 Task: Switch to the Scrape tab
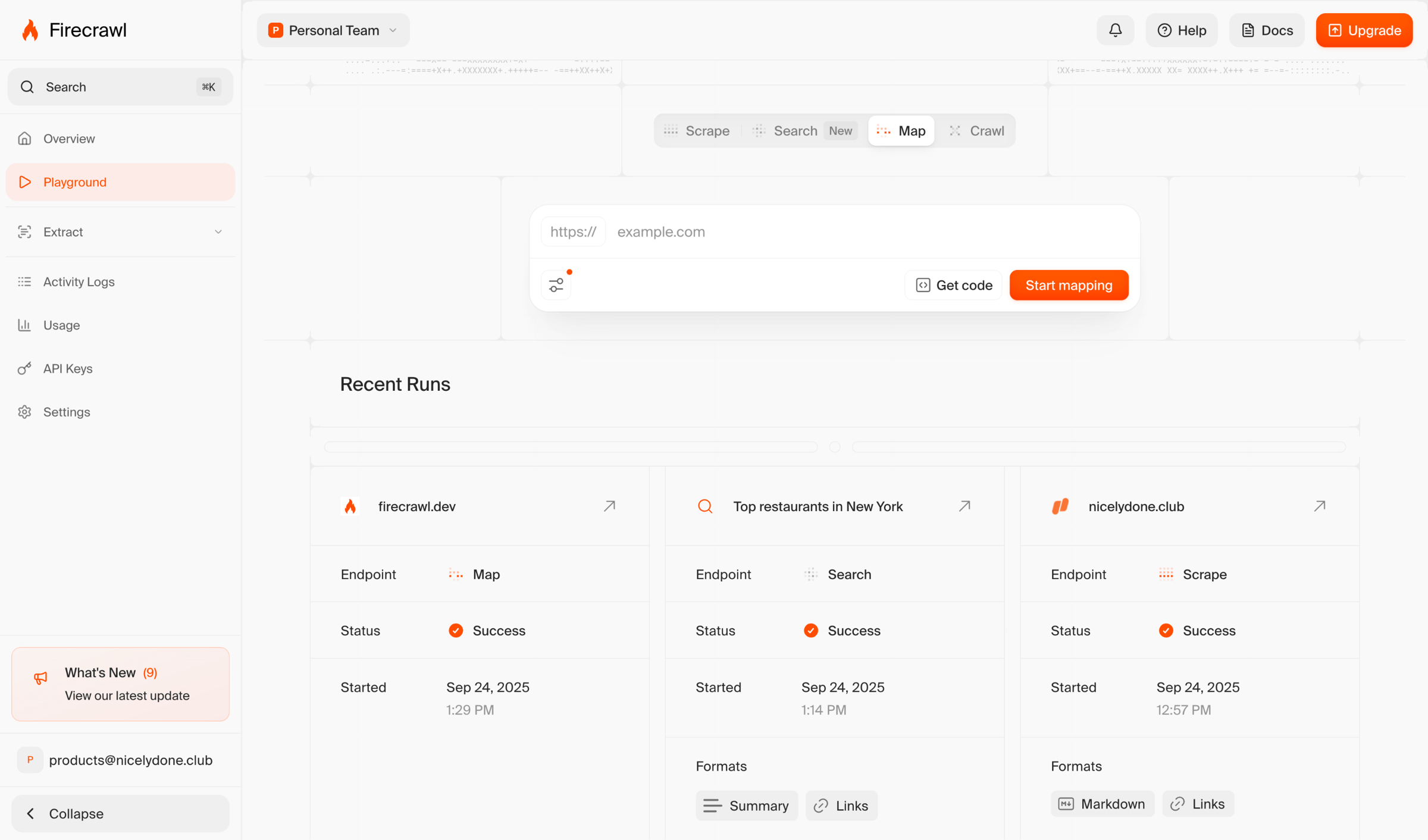point(697,131)
